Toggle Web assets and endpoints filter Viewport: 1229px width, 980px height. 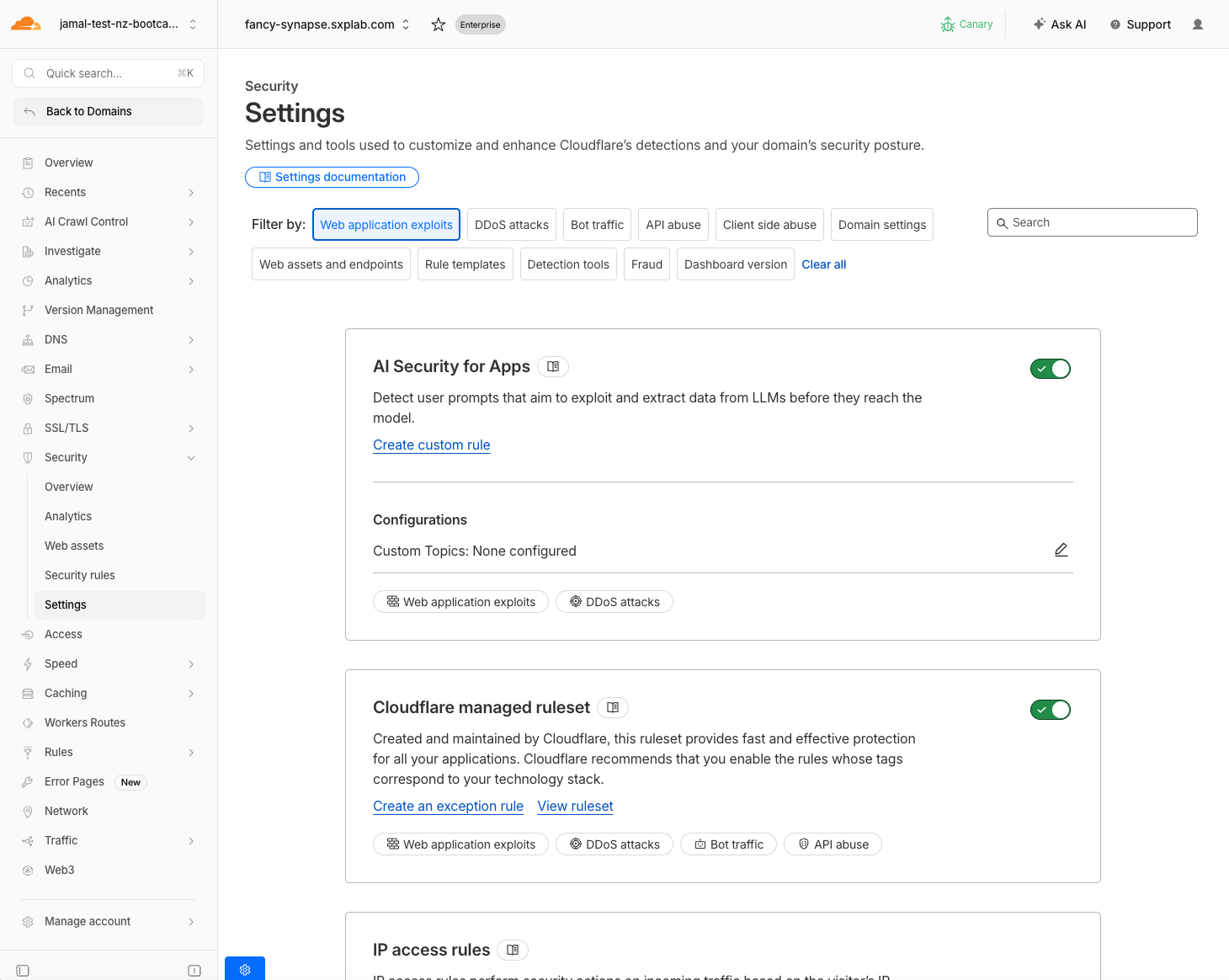(x=331, y=264)
